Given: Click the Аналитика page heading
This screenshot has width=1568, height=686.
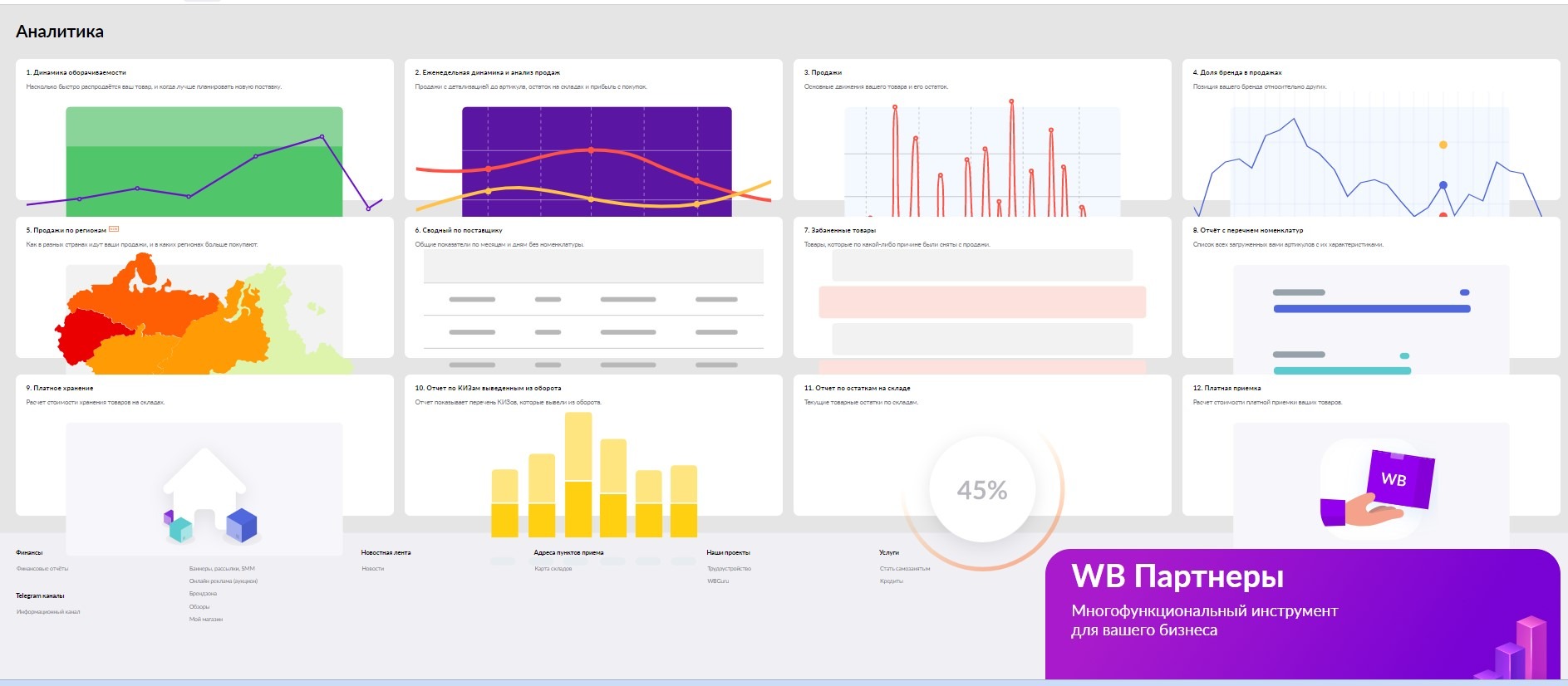Looking at the screenshot, I should click(x=60, y=32).
